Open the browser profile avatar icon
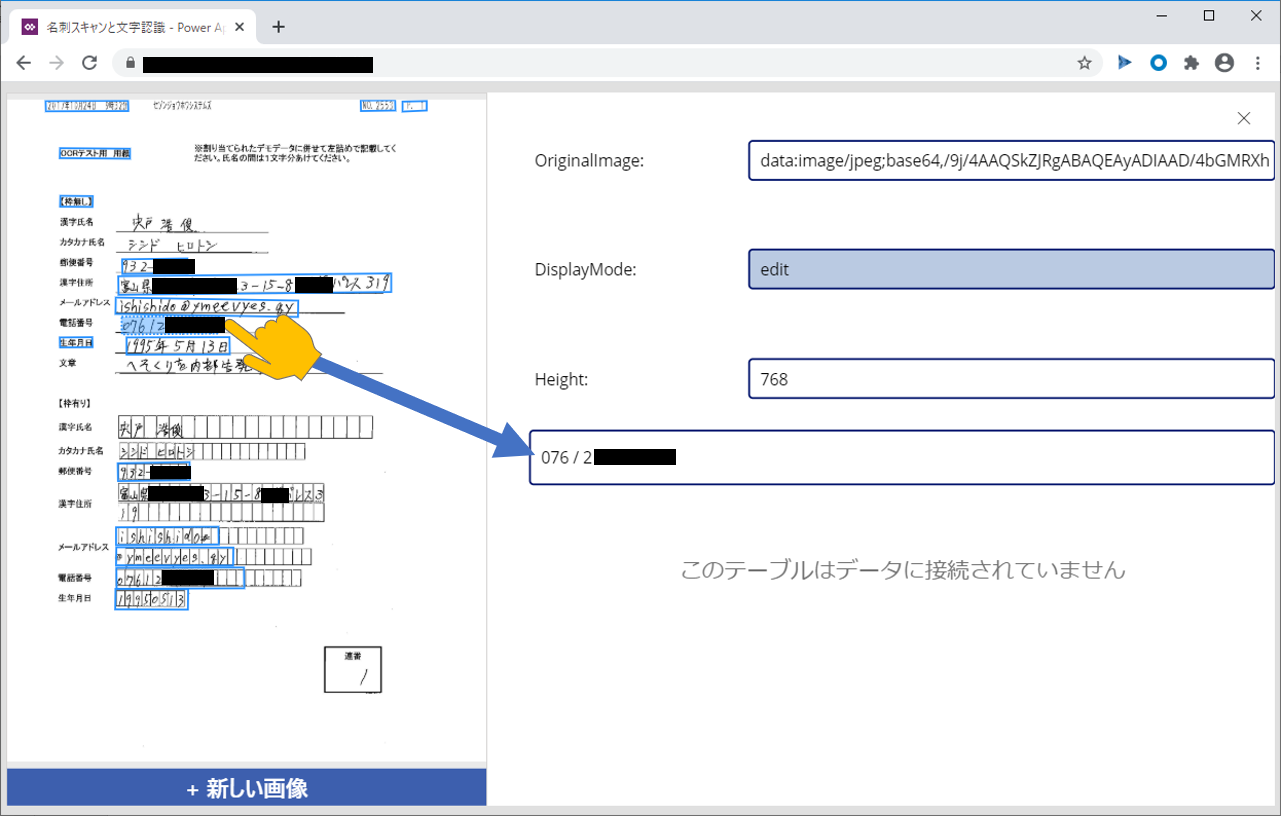1281x816 pixels. coord(1224,62)
